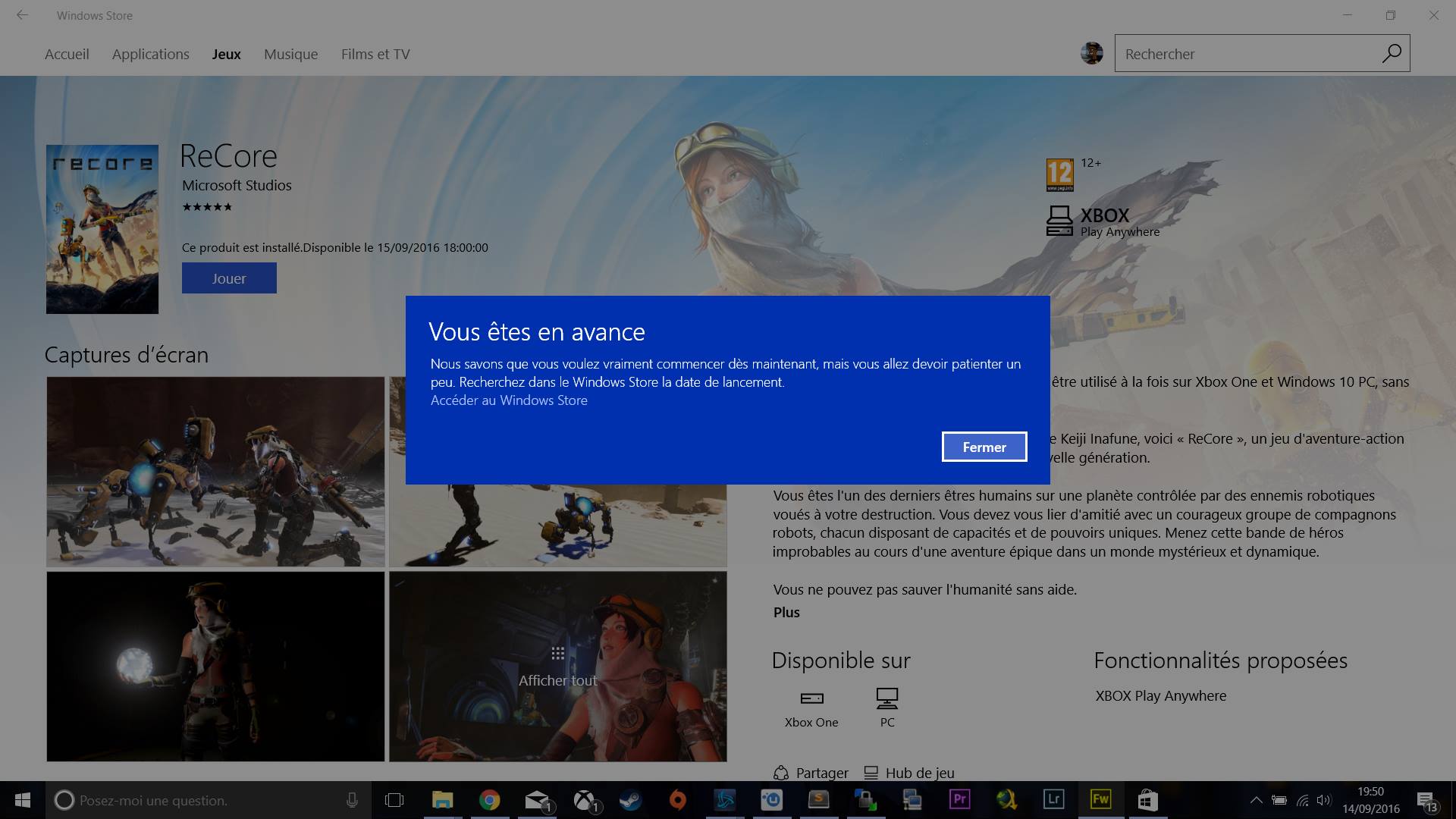The width and height of the screenshot is (1456, 819).
Task: Click the blue Jouer button
Action: tap(229, 278)
